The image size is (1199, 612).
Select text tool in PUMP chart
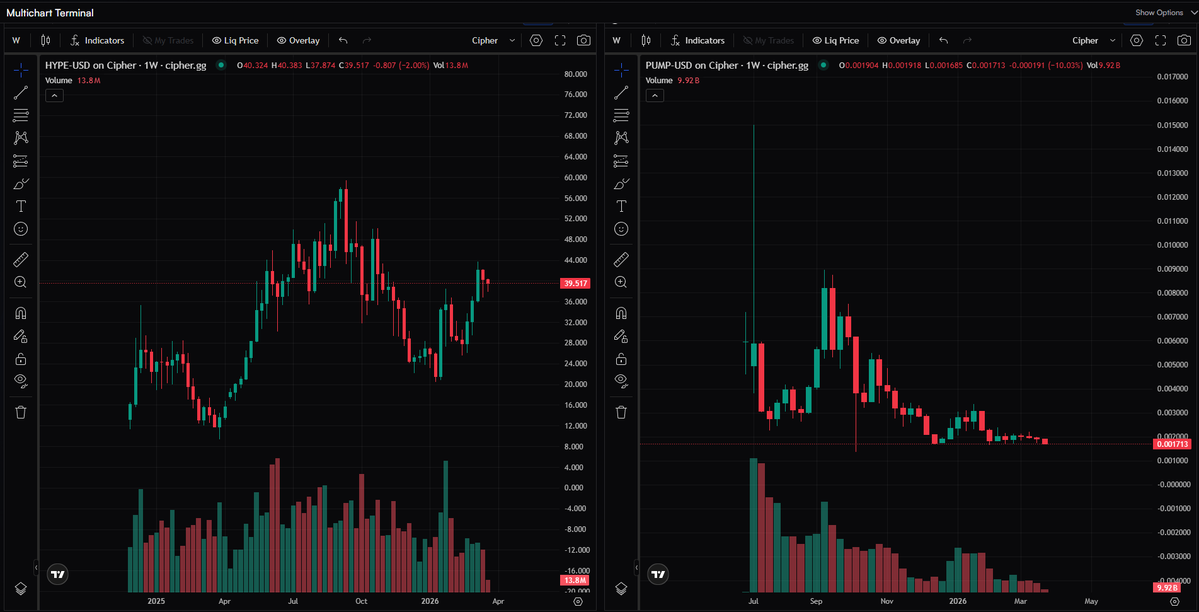point(621,206)
